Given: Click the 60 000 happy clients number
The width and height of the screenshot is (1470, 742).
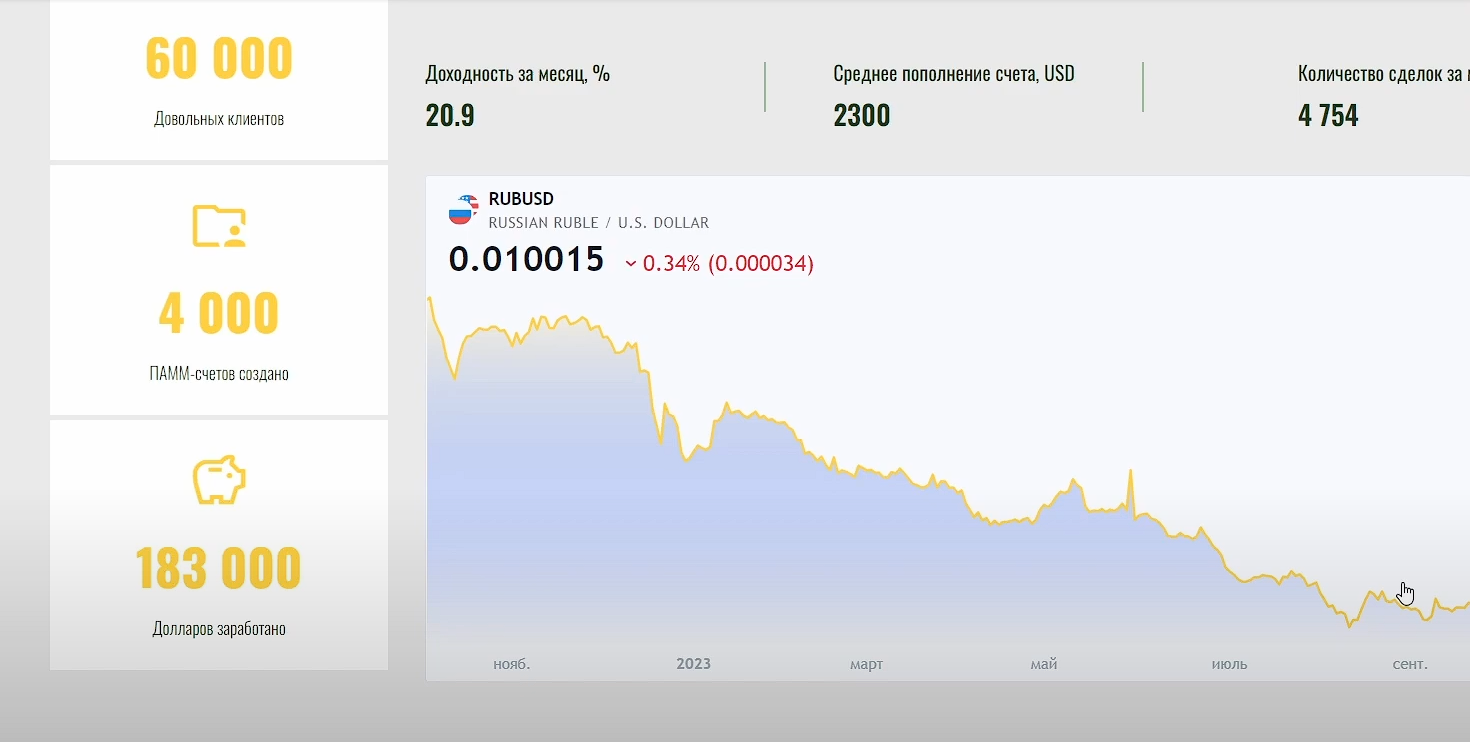Looking at the screenshot, I should (219, 59).
